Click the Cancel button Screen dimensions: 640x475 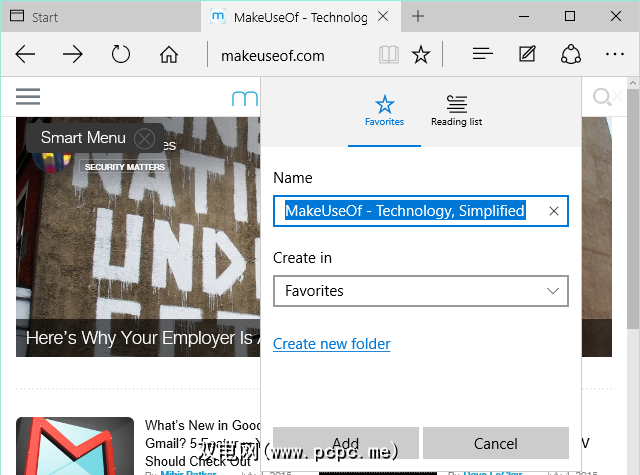pos(496,443)
